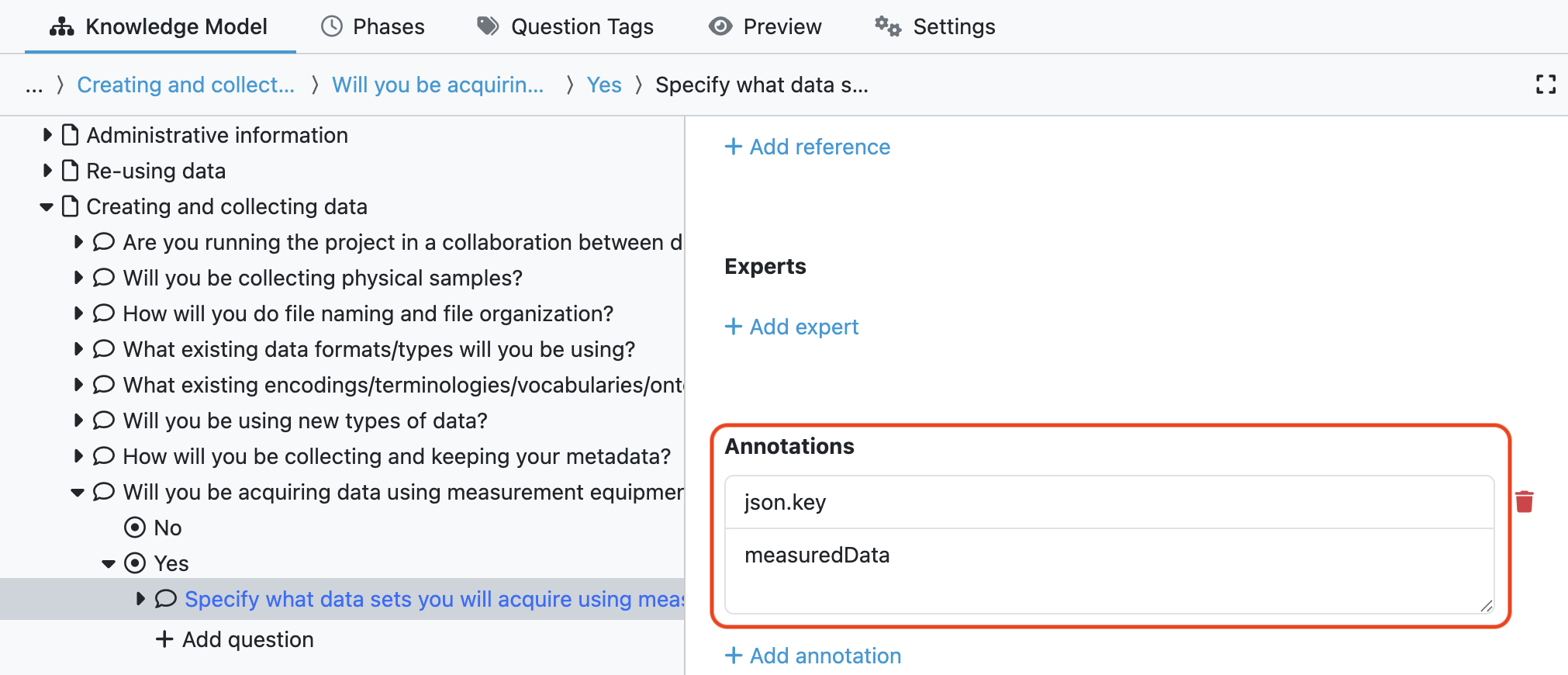Click plus icon beside 'Add reference'
The width and height of the screenshot is (1568, 675).
pyautogui.click(x=734, y=147)
